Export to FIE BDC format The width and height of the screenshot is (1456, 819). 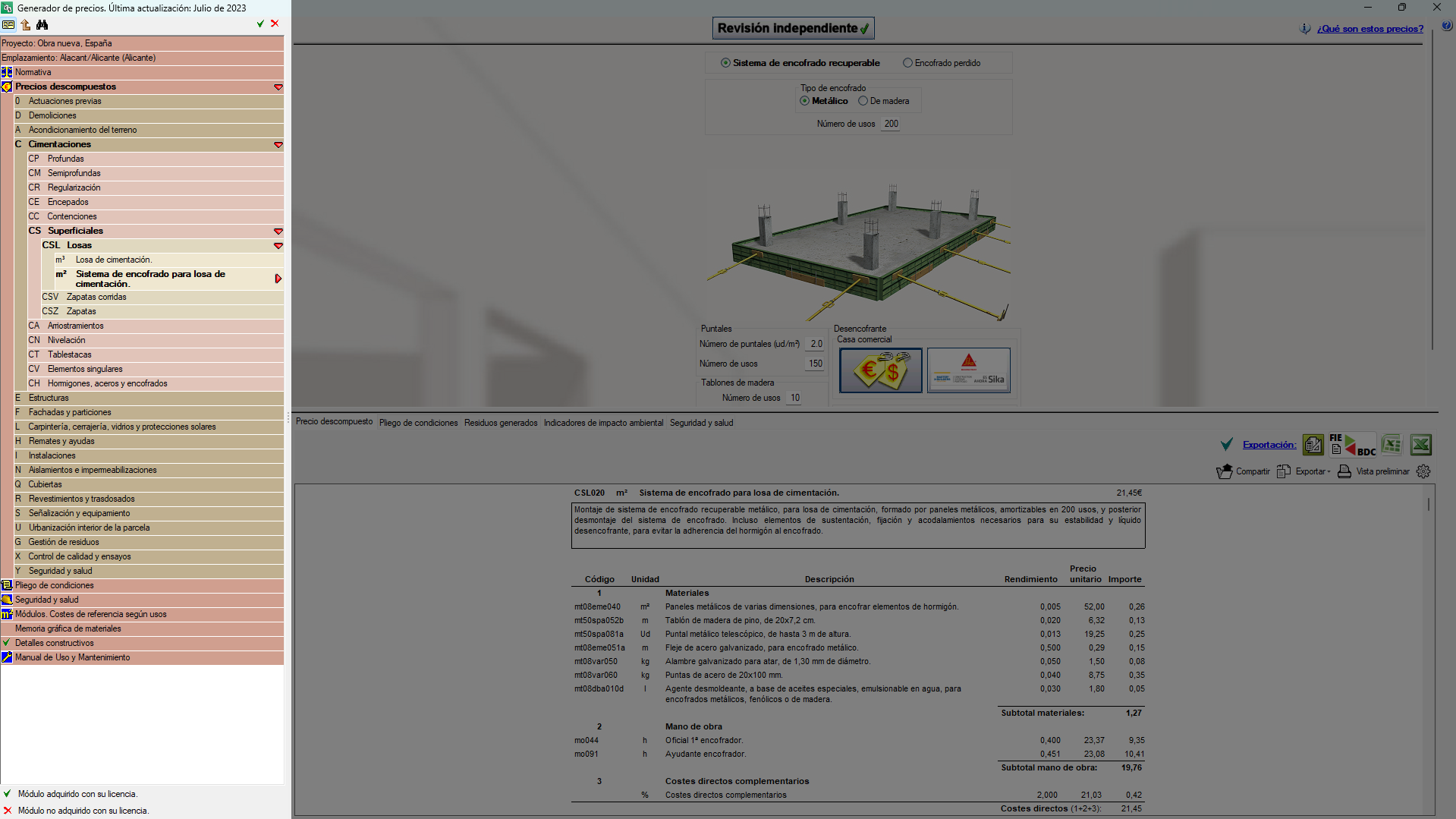point(1353,445)
